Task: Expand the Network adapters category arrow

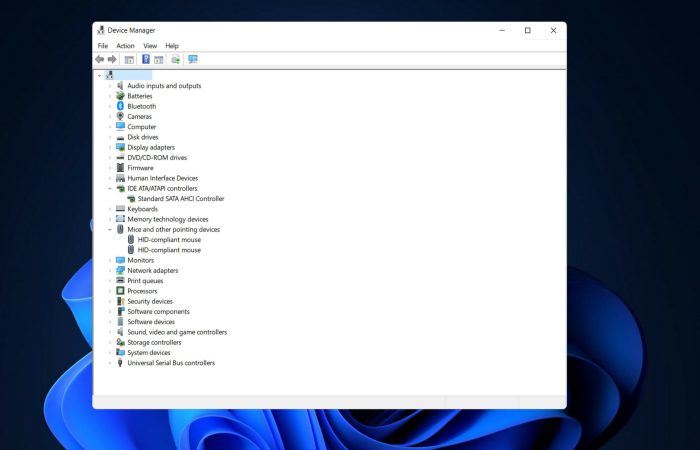Action: (x=110, y=271)
